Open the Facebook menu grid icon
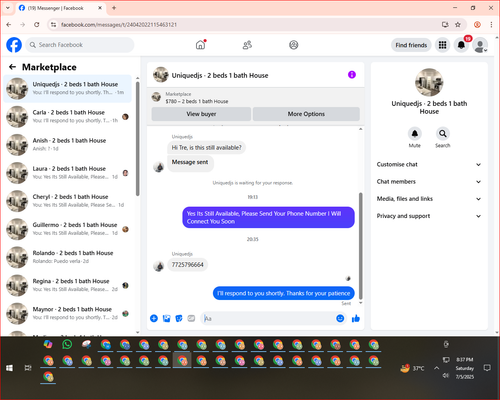This screenshot has width=500, height=400. click(442, 45)
